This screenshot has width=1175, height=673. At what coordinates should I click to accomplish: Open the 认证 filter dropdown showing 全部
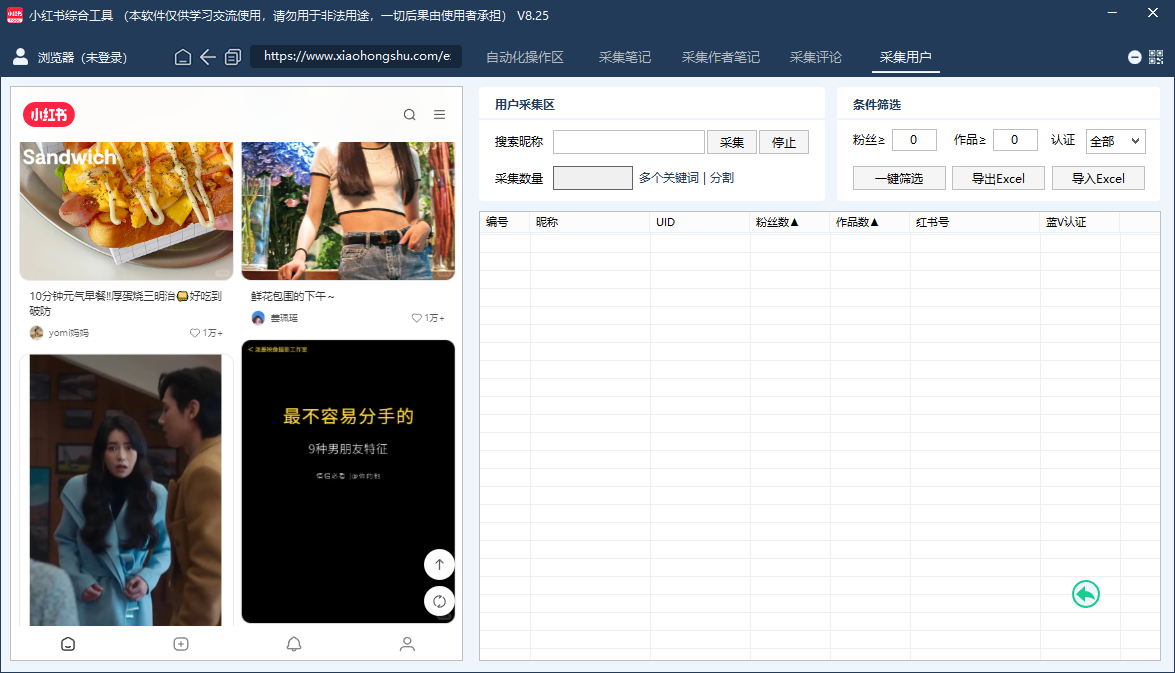1115,139
